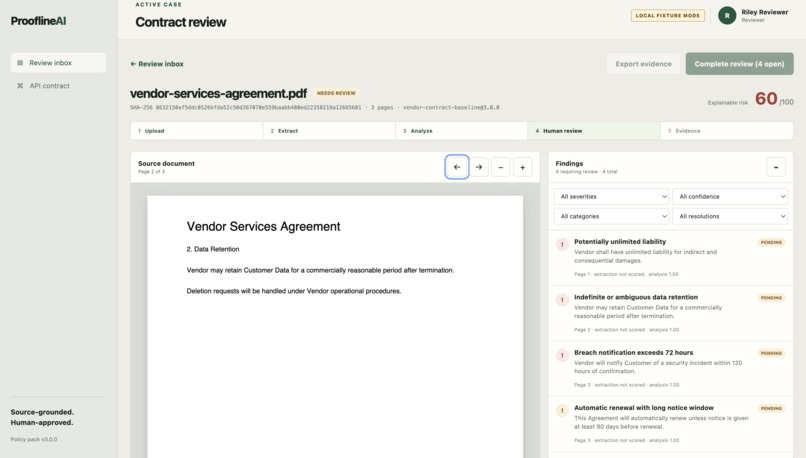The height and width of the screenshot is (458, 806).
Task: Click ProoflineAI logo
Action: pos(39,21)
